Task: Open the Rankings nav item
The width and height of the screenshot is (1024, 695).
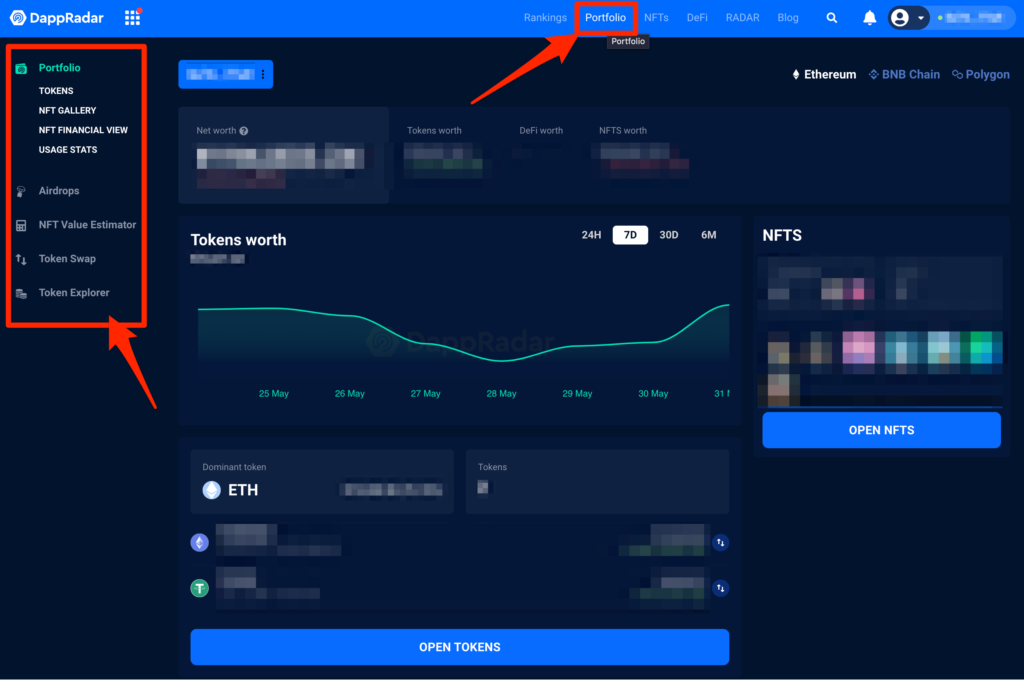Action: (545, 18)
